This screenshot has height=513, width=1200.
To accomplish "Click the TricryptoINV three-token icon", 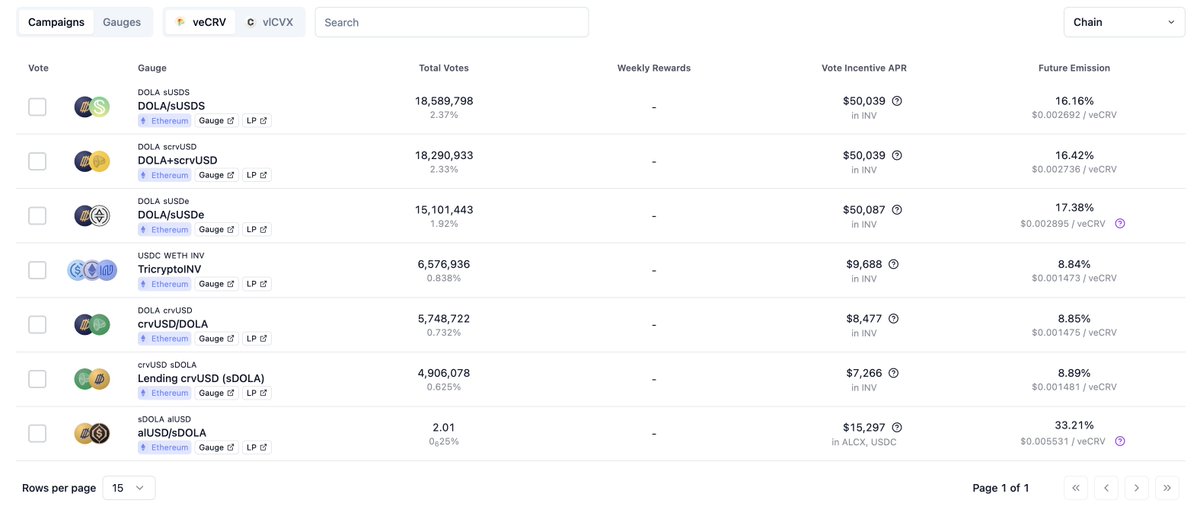I will 92,270.
